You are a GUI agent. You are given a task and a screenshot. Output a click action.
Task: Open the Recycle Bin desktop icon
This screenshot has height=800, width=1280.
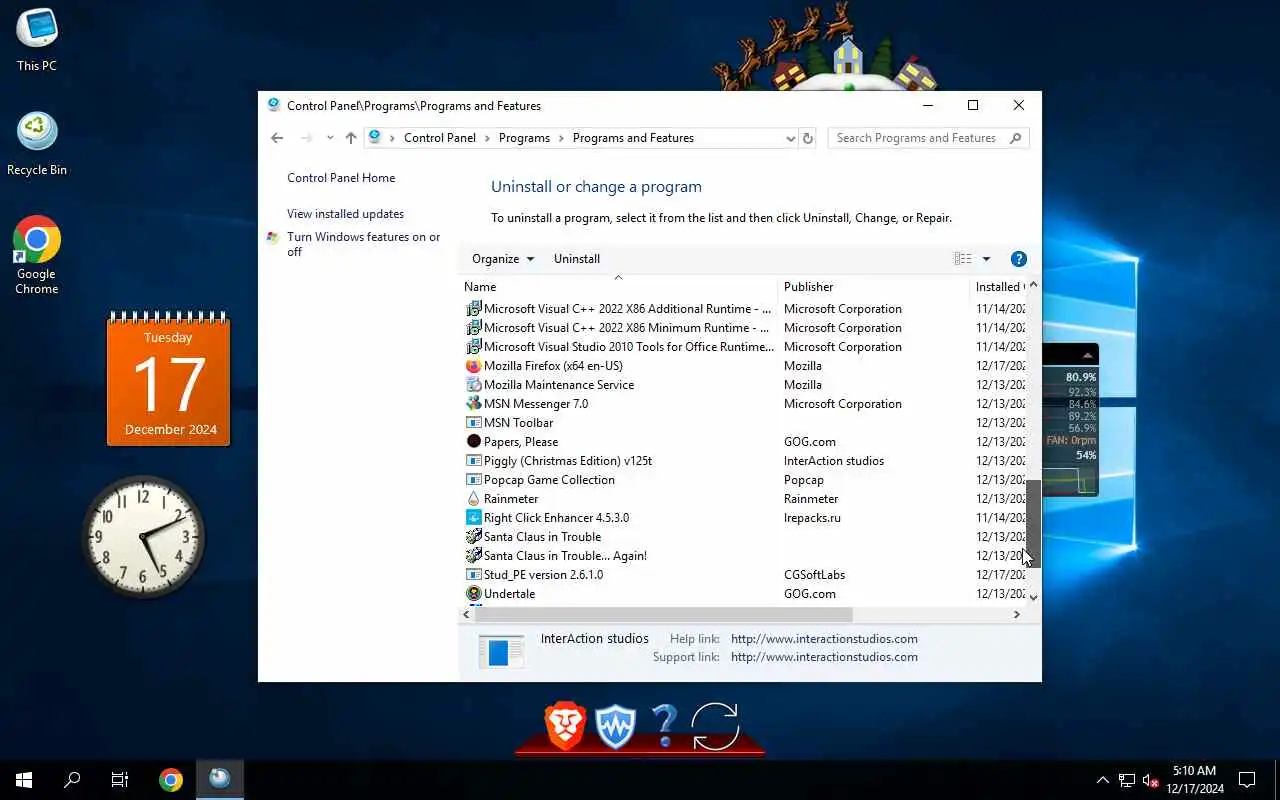point(37,144)
